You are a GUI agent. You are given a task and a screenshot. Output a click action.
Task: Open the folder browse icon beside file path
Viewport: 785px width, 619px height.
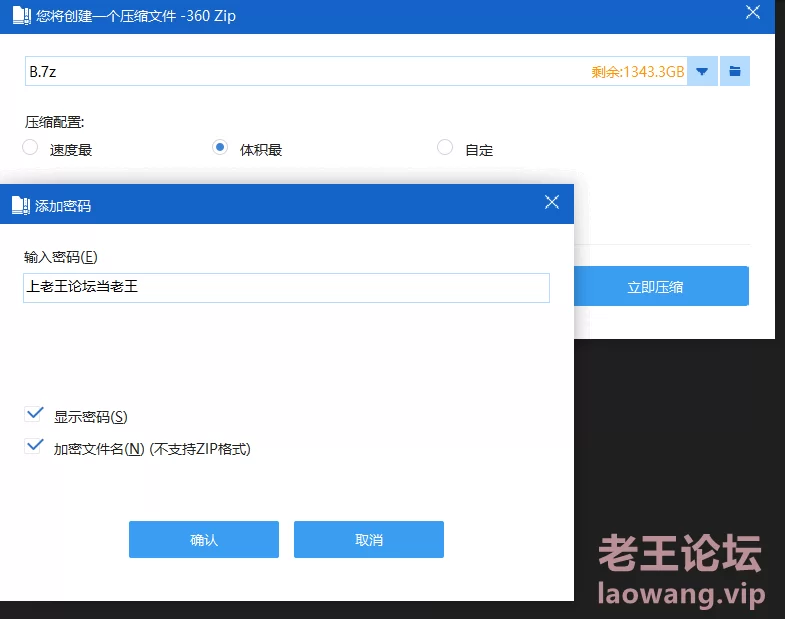tap(735, 71)
